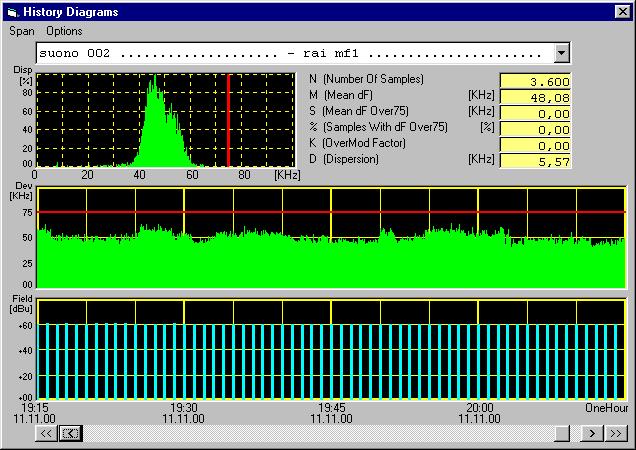The image size is (636, 450).
Task: Click the 19:30 time label
Action: pos(183,407)
